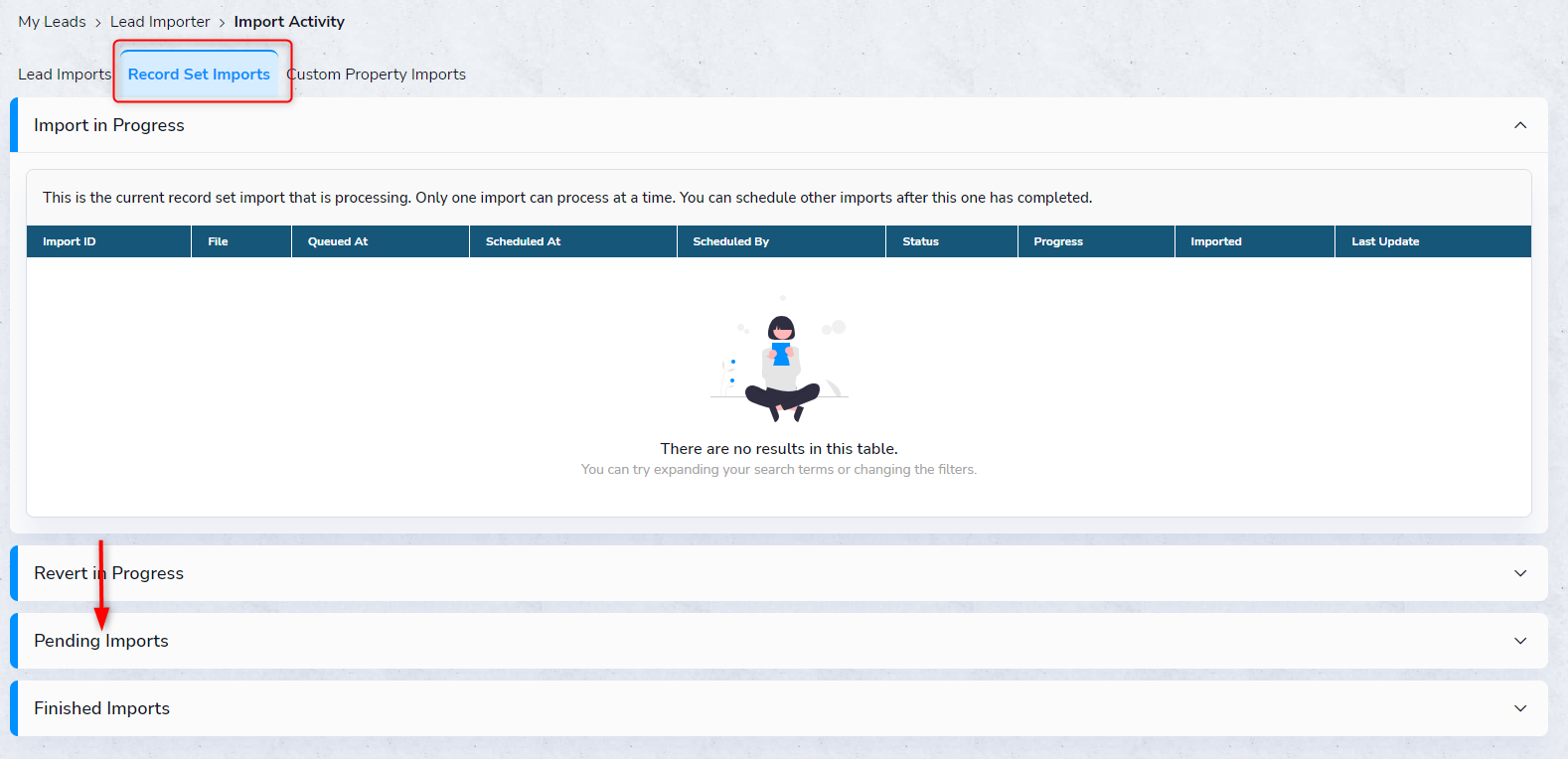Image resolution: width=1568 pixels, height=759 pixels.
Task: Collapse the Import in Progress section chevron
Action: pyautogui.click(x=1520, y=125)
